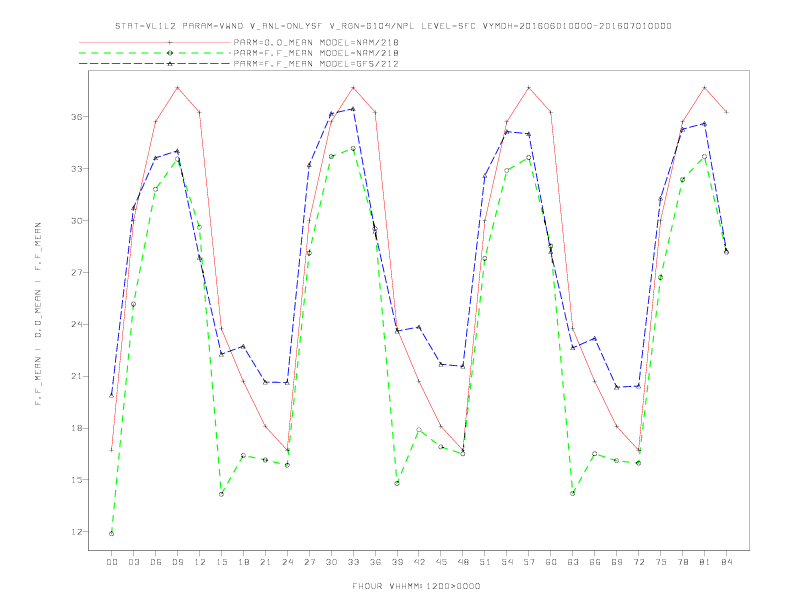Click x-axis tick label 75
Image resolution: width=792 pixels, height=612 pixels.
click(x=661, y=562)
